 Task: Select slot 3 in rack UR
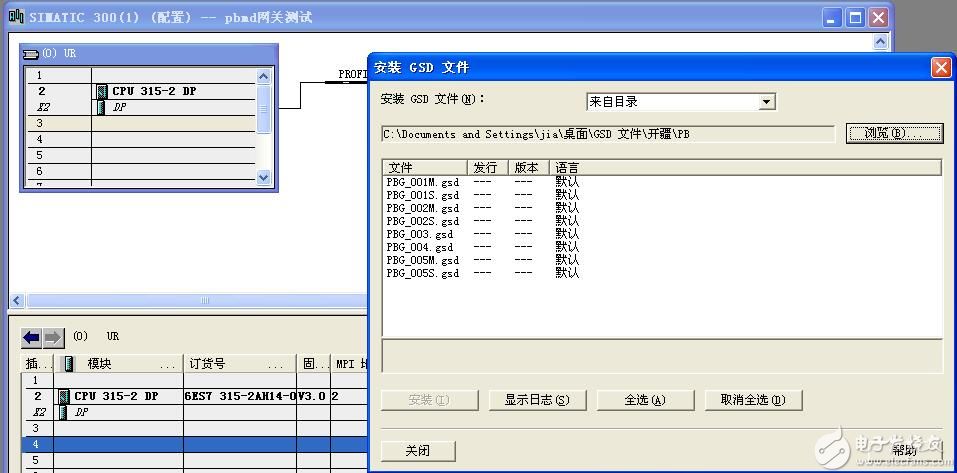[140, 123]
